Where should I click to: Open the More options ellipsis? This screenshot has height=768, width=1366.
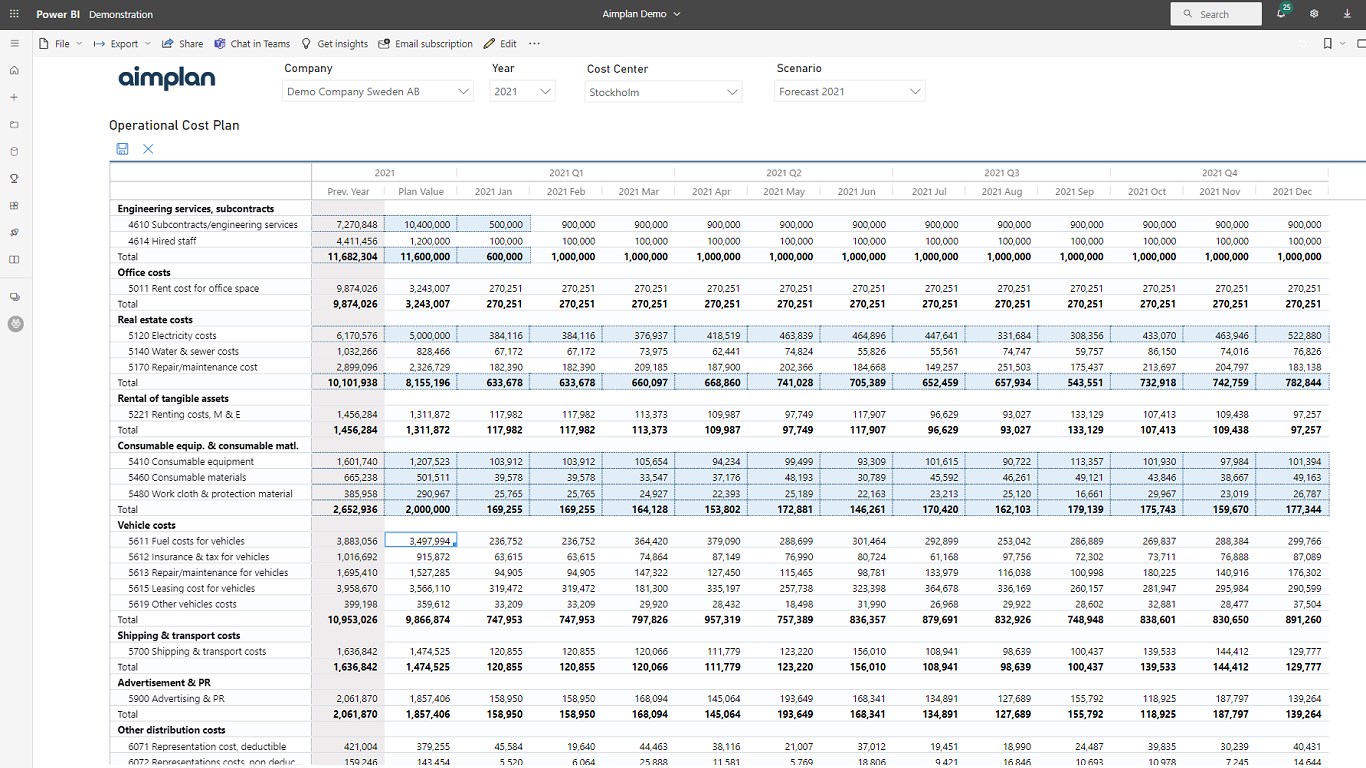tap(534, 44)
